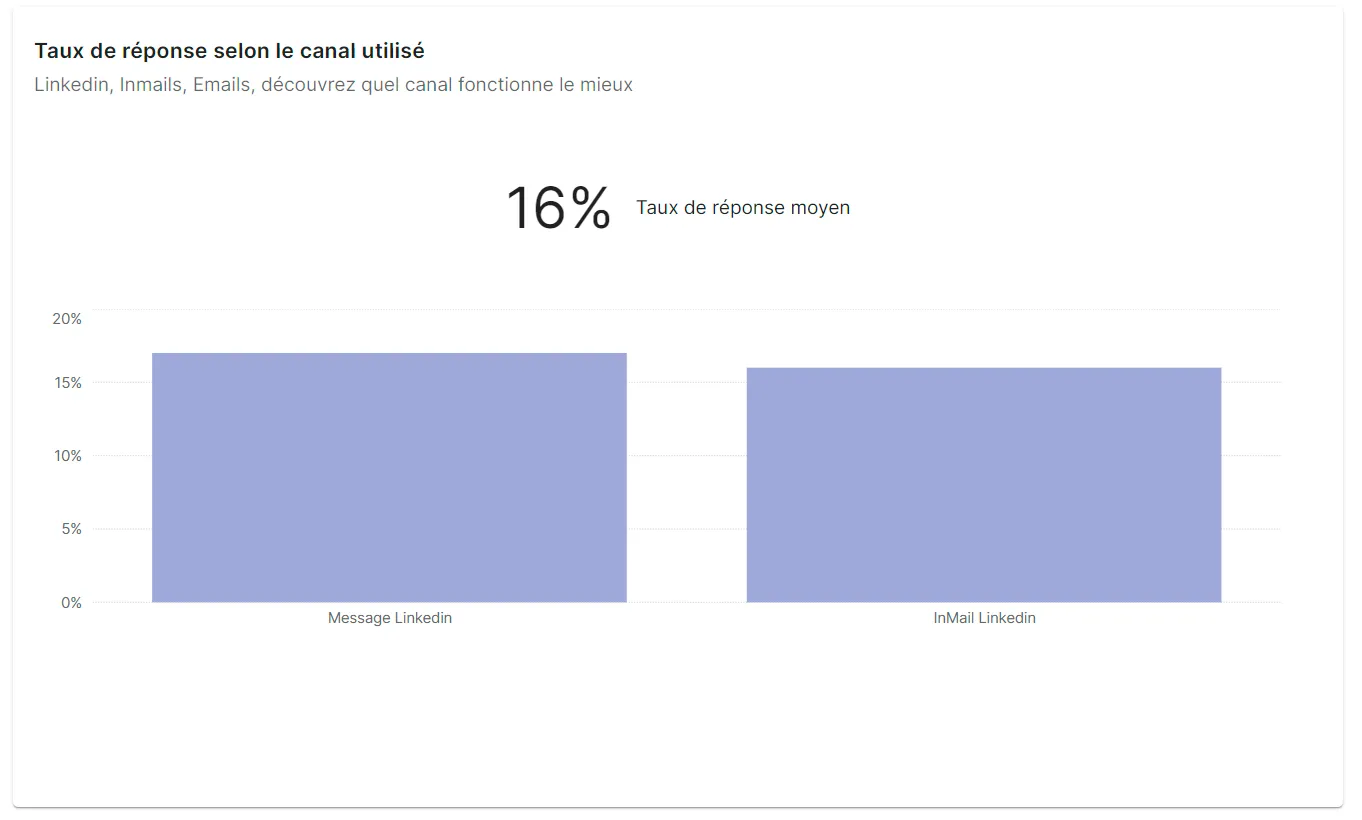Click the chart title "Taux de réponse selon le canal utilisé"
This screenshot has height=820, width=1362.
[x=229, y=51]
